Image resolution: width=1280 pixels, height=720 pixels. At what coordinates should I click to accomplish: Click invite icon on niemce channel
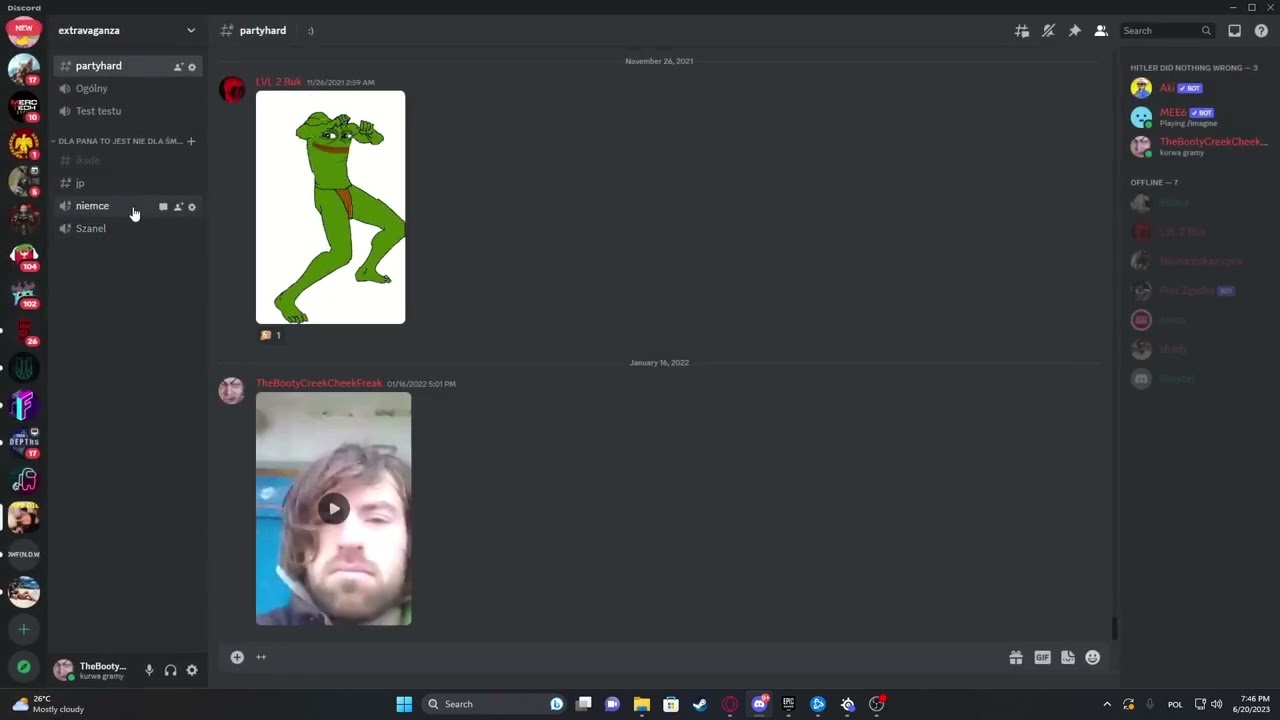click(x=178, y=207)
